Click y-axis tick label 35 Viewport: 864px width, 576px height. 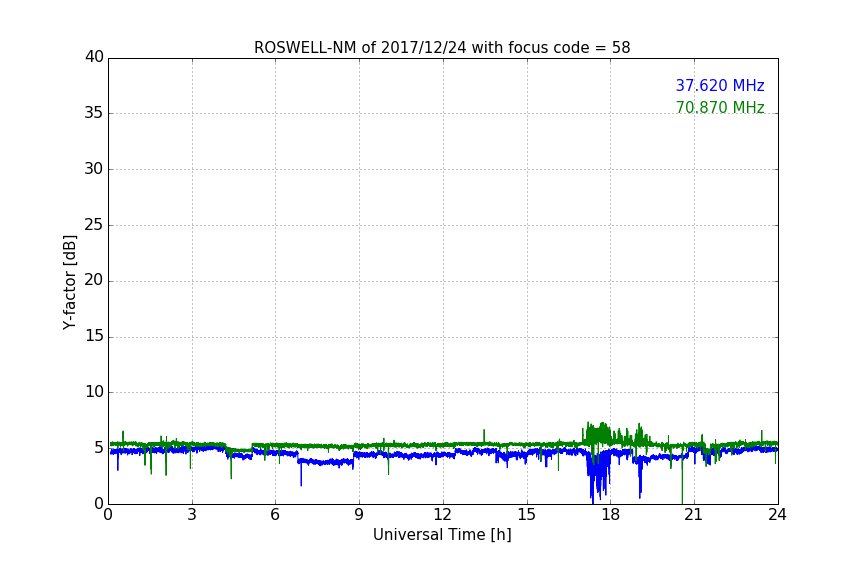click(94, 113)
